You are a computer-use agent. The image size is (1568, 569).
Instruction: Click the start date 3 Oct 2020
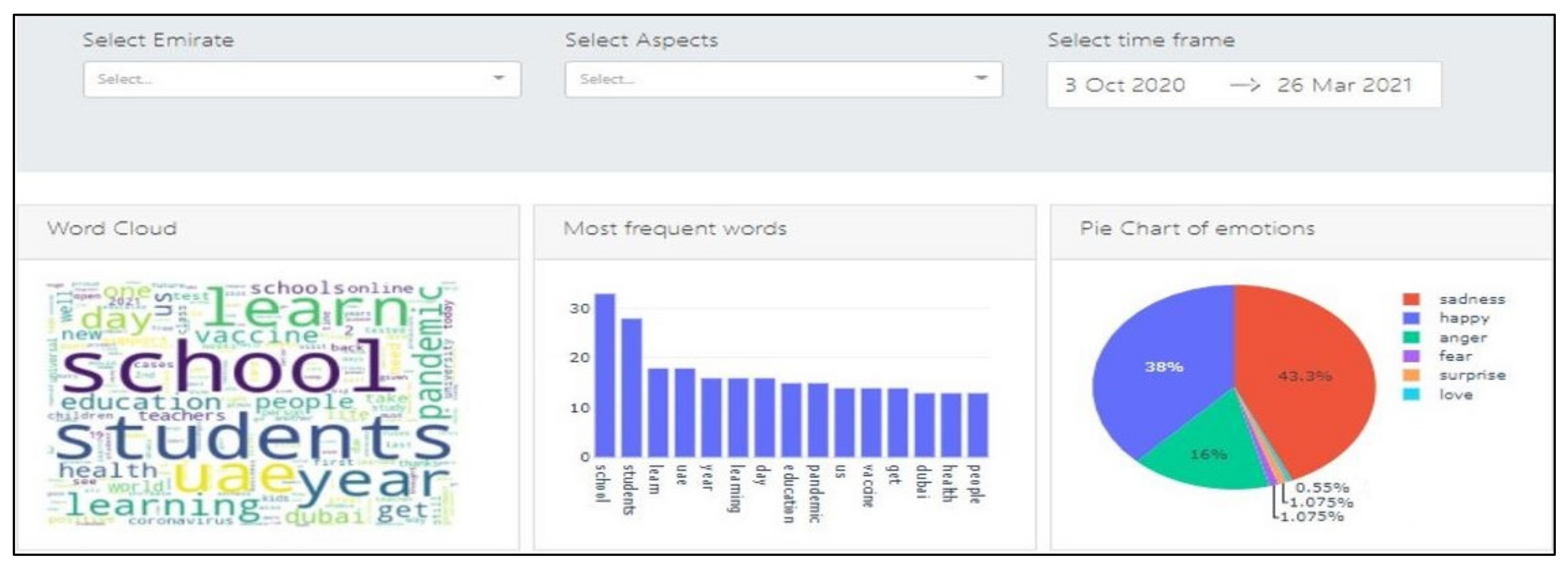pos(1124,85)
